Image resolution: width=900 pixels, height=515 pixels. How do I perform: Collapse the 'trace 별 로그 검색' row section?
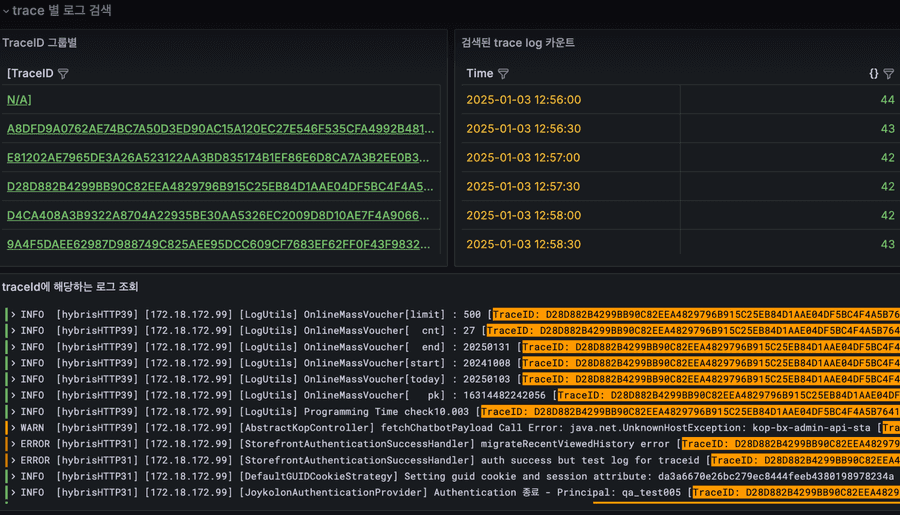[x=6, y=11]
